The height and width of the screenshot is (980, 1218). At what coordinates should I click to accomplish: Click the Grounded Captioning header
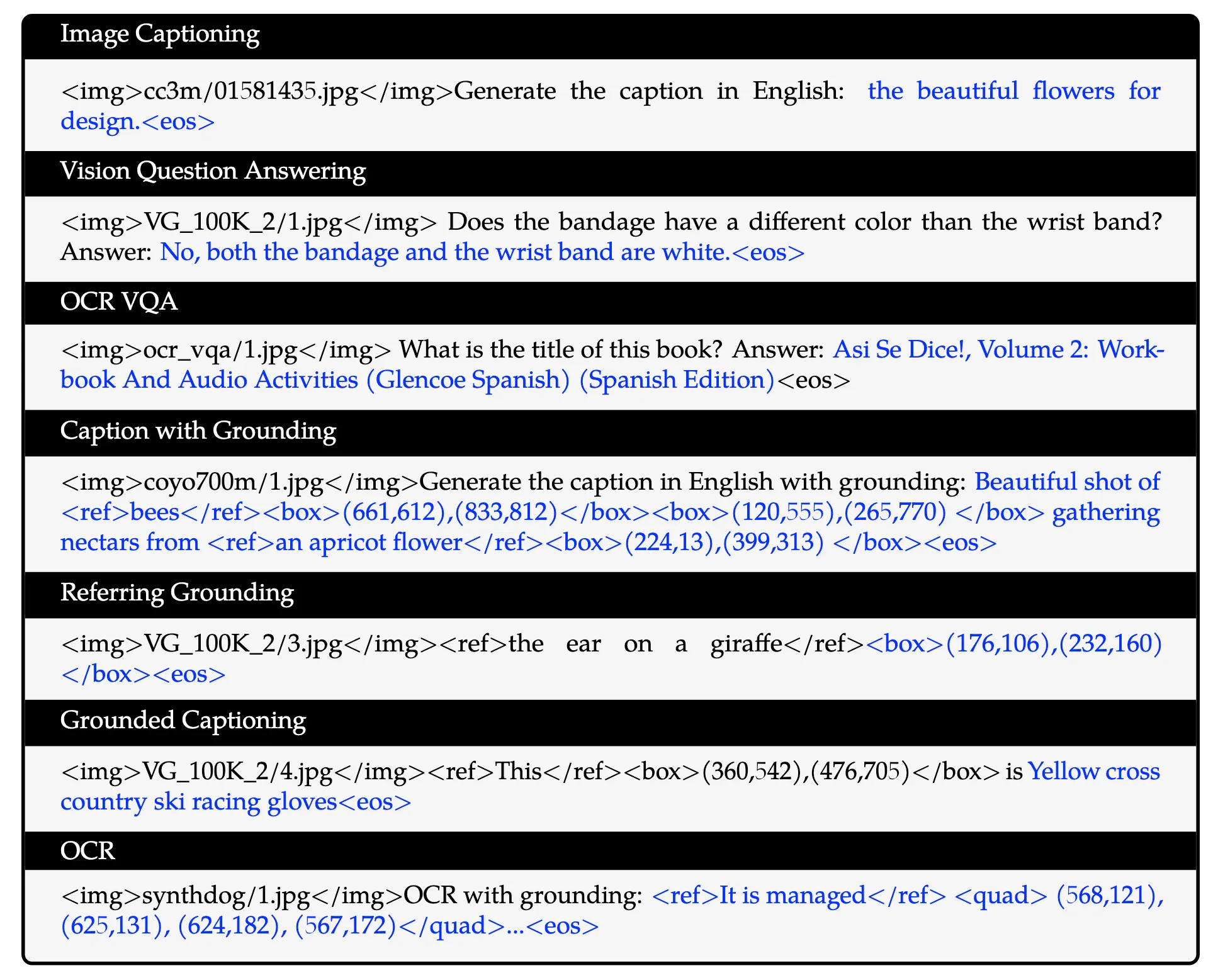(183, 721)
